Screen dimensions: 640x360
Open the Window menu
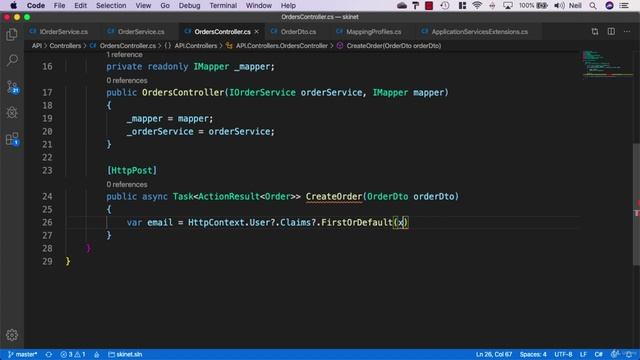coord(258,6)
